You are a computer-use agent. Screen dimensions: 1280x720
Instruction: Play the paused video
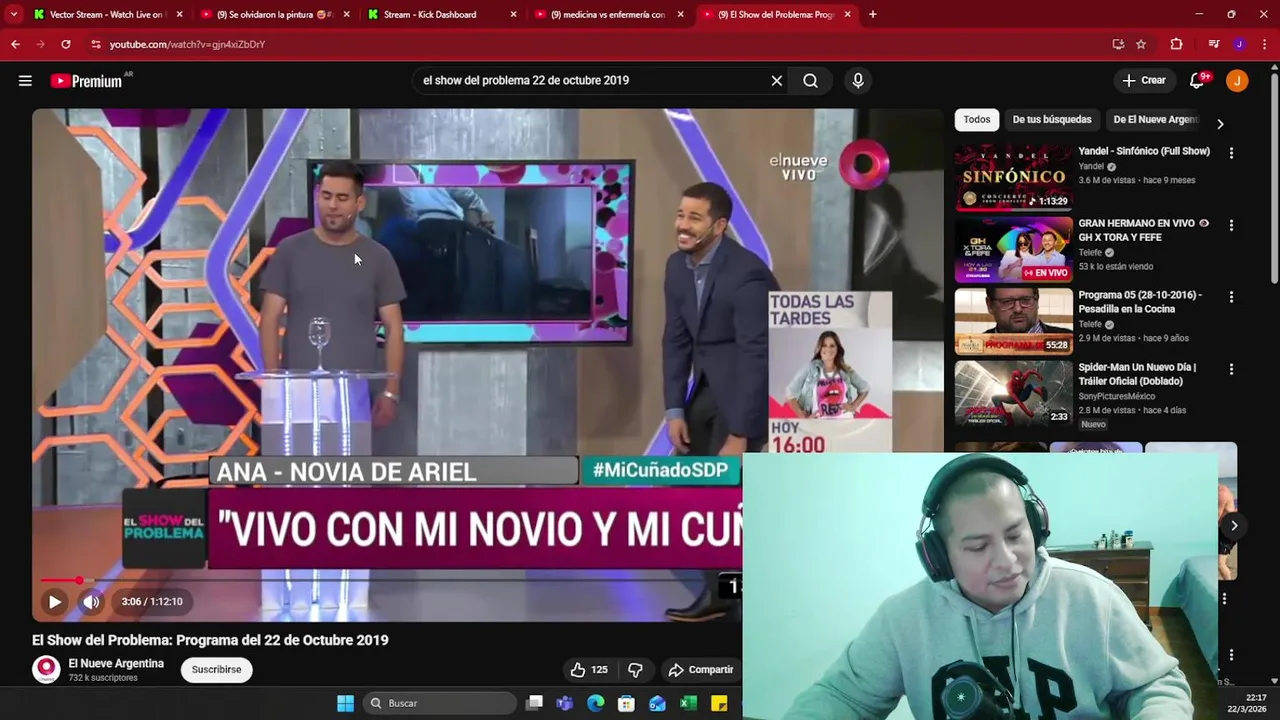(54, 602)
